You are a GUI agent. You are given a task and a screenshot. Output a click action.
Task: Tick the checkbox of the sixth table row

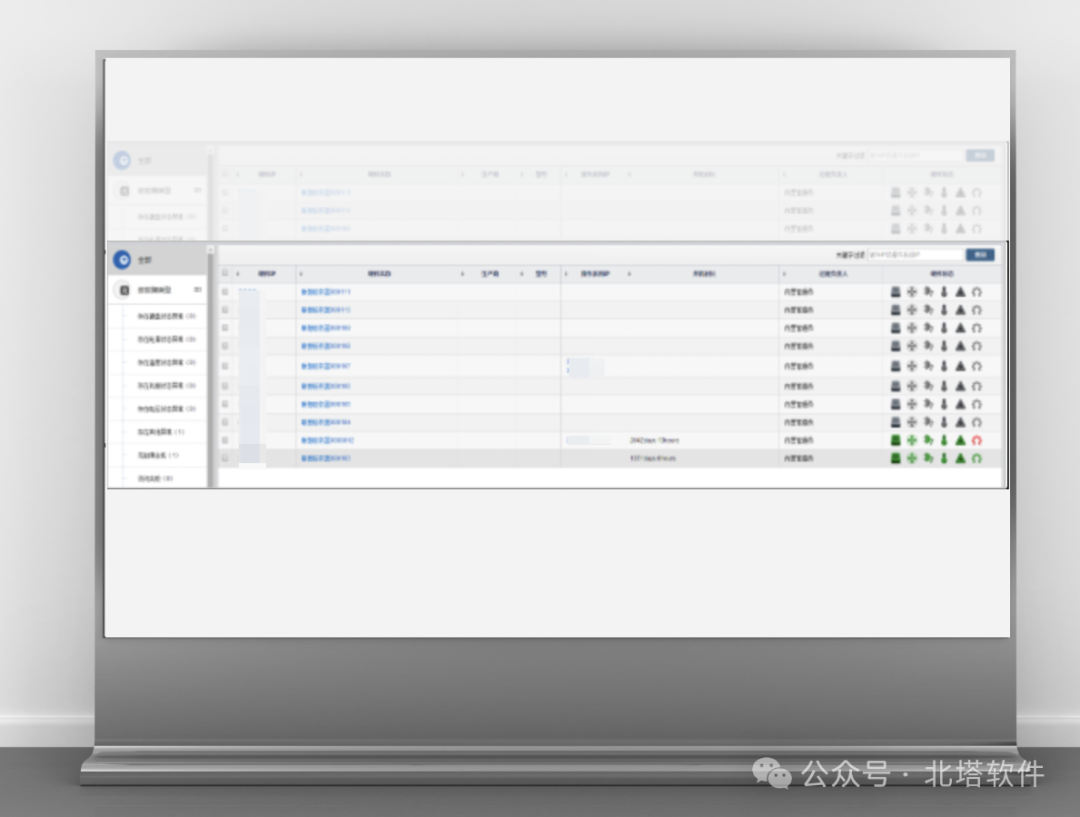[x=225, y=386]
